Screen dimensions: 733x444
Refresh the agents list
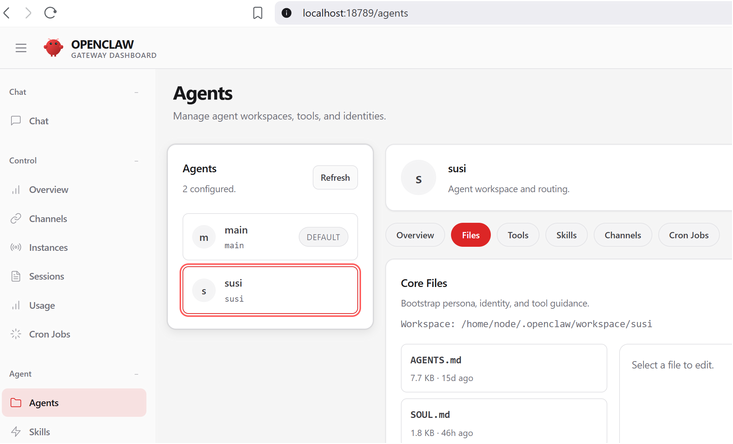point(335,178)
